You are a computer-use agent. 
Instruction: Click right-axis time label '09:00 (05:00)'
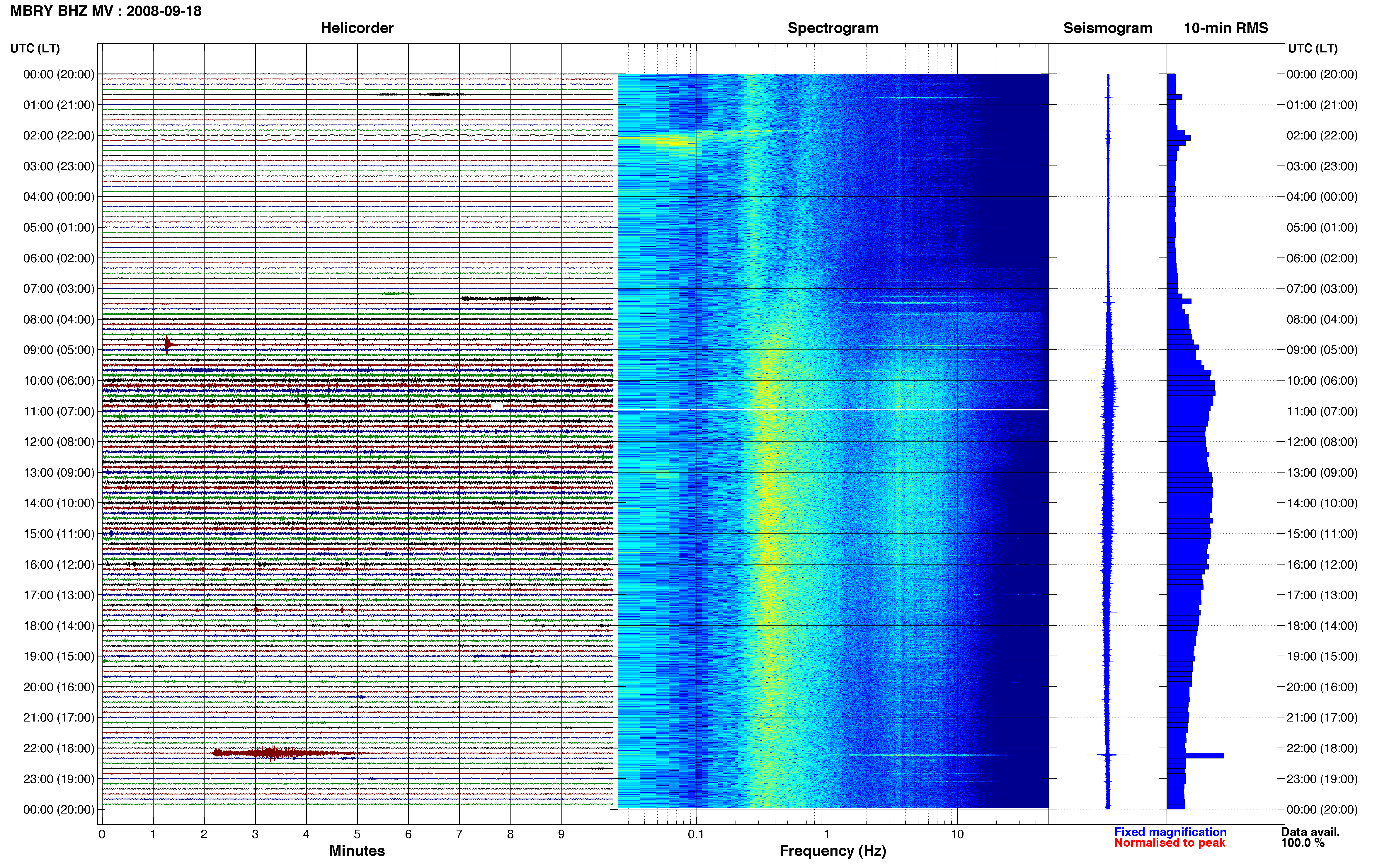1322,350
